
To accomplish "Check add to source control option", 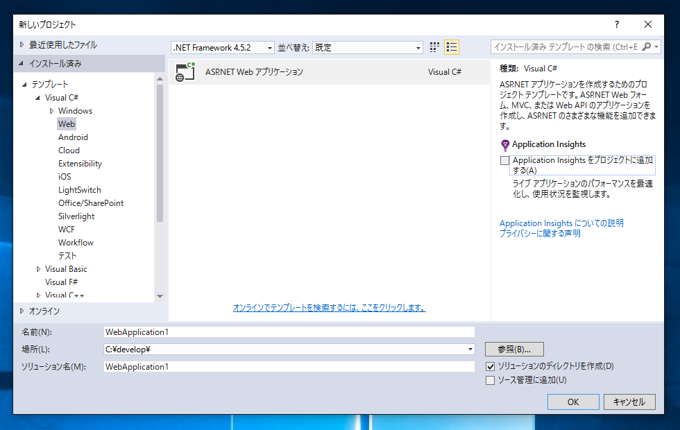I will 490,381.
